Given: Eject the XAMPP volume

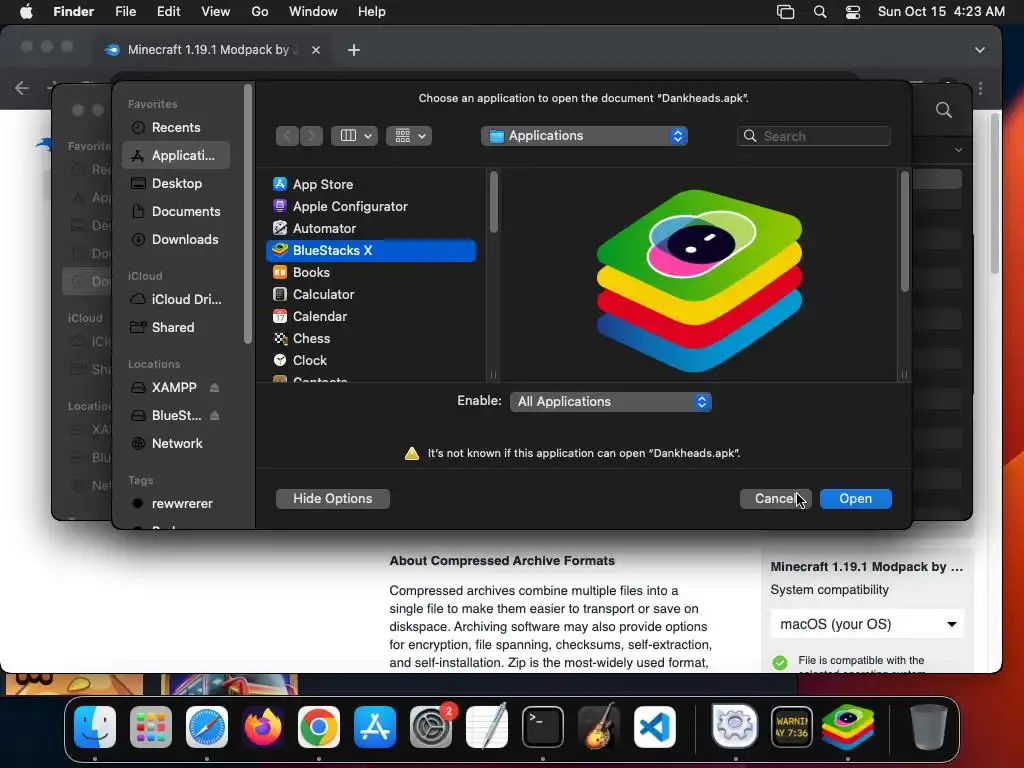Looking at the screenshot, I should click(x=214, y=387).
